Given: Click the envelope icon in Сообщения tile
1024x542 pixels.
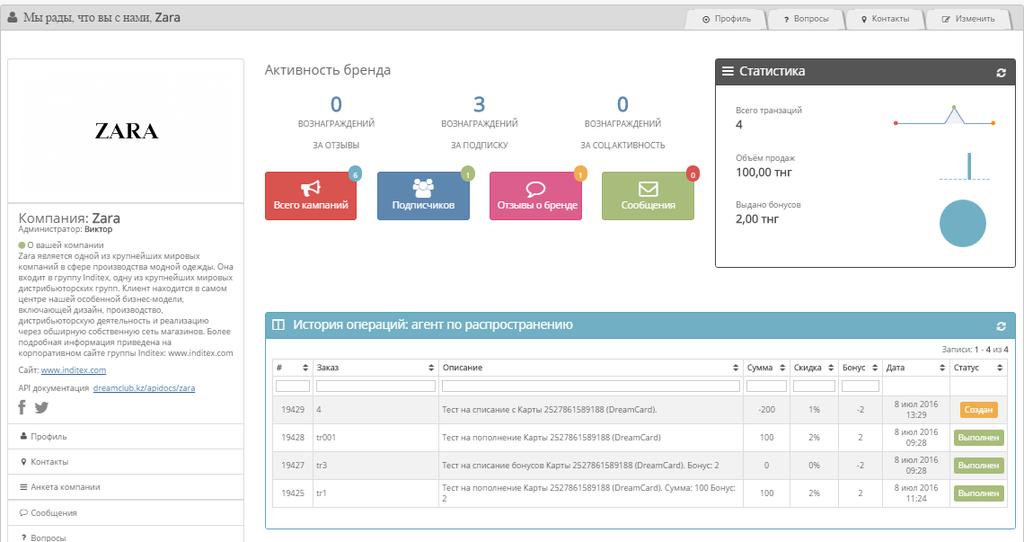Looking at the screenshot, I should [x=648, y=189].
